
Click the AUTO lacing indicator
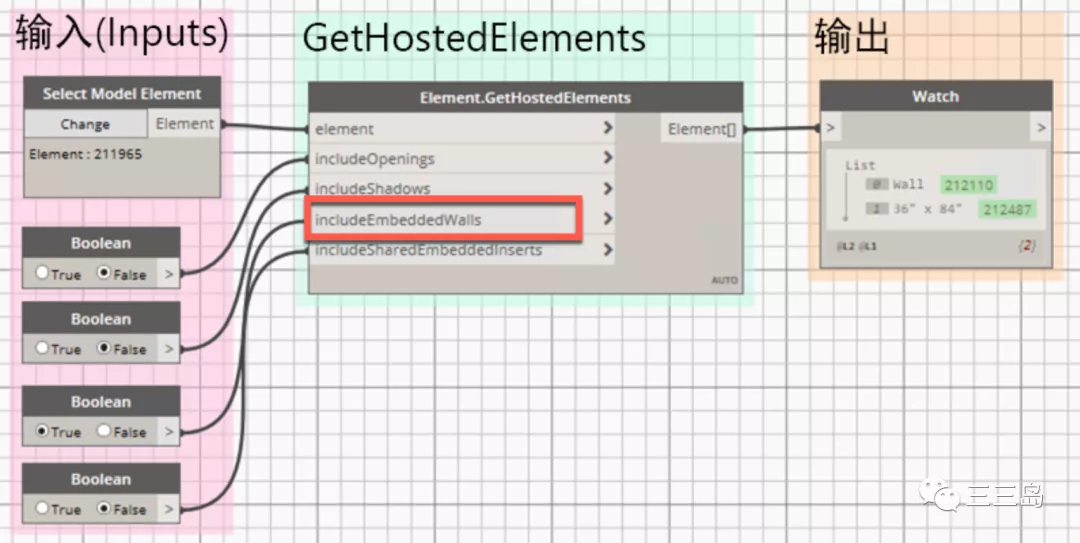coord(724,280)
